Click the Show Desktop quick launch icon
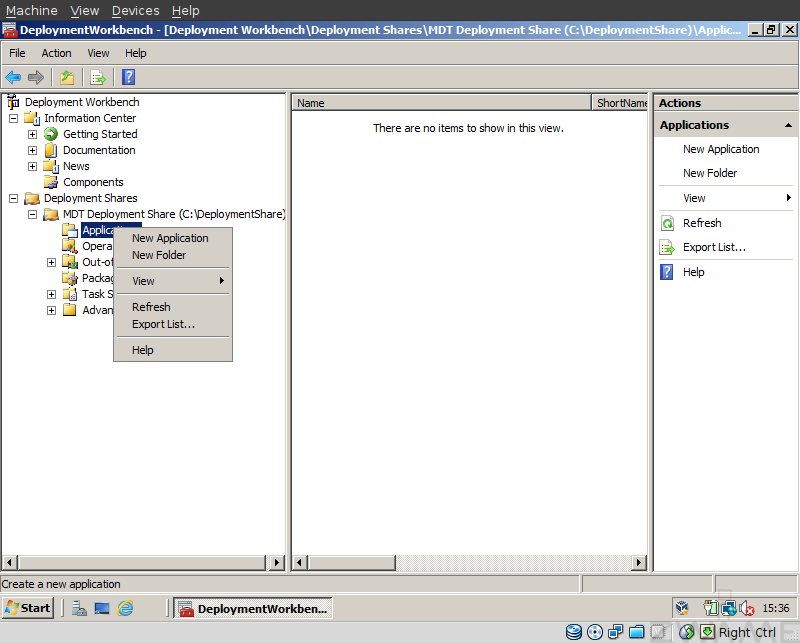 [102, 608]
